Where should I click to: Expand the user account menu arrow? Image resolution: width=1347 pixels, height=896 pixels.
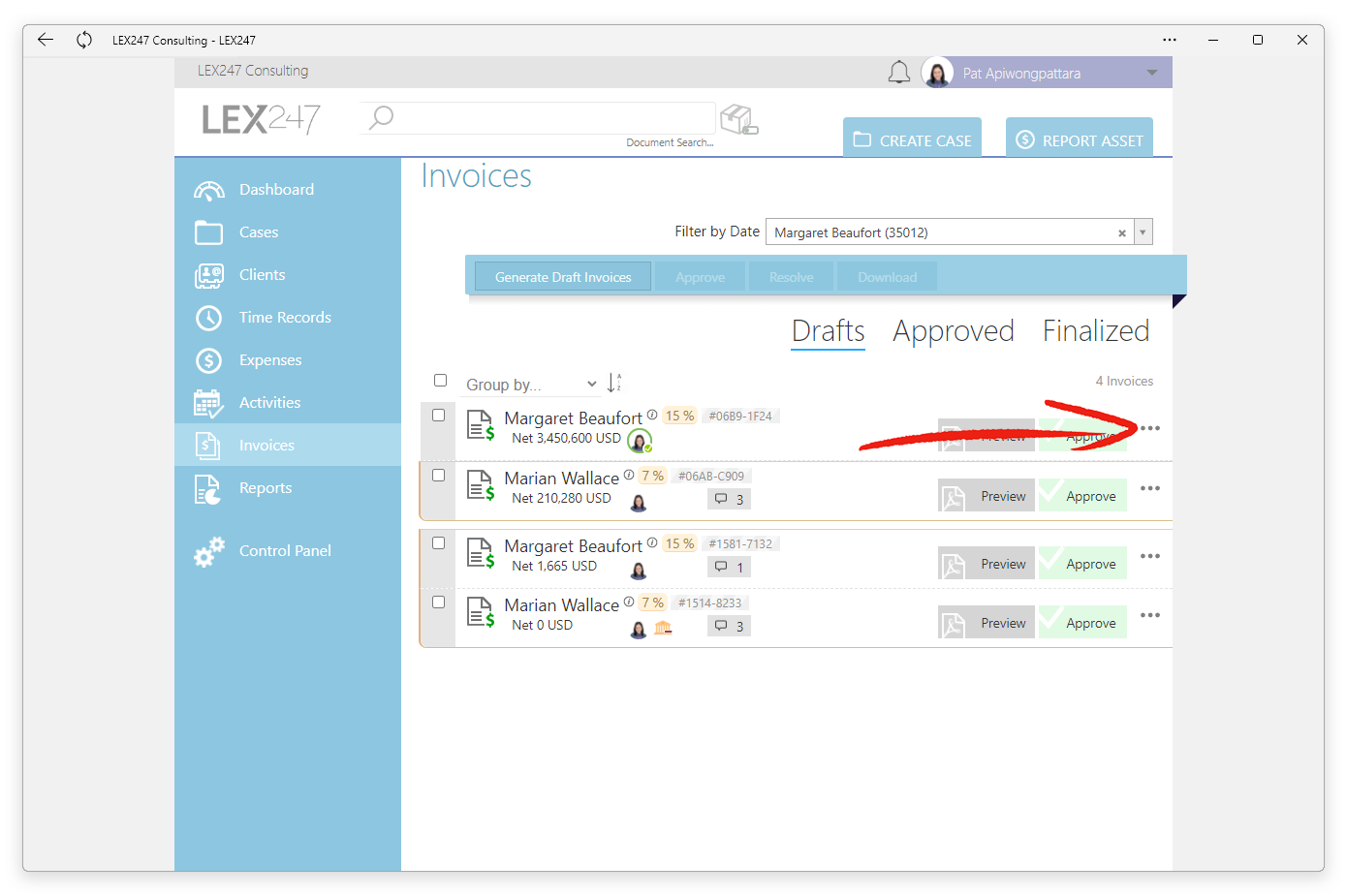[1151, 73]
